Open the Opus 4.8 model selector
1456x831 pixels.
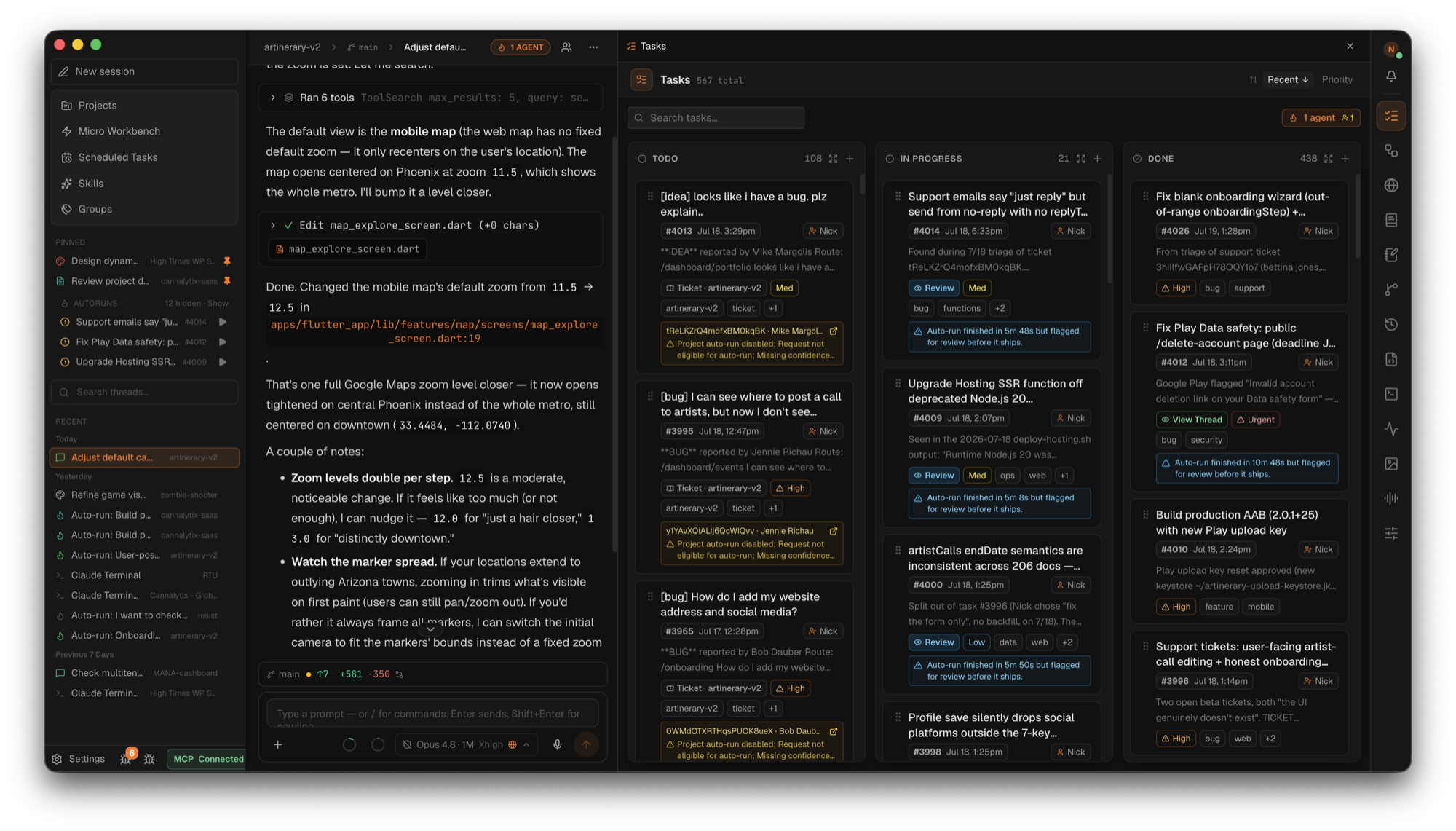tap(467, 744)
